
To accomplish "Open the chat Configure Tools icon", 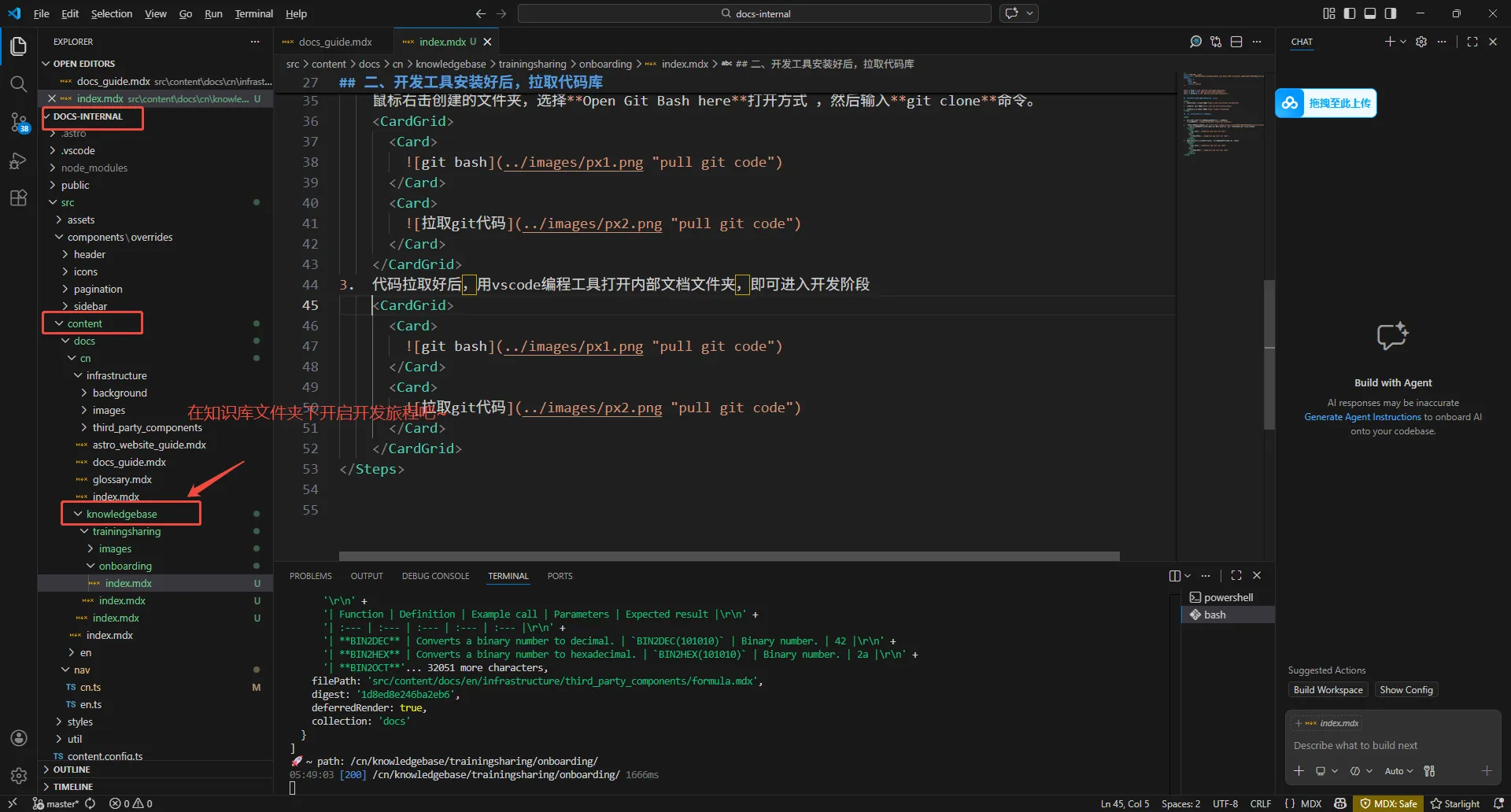I will coord(1429,771).
